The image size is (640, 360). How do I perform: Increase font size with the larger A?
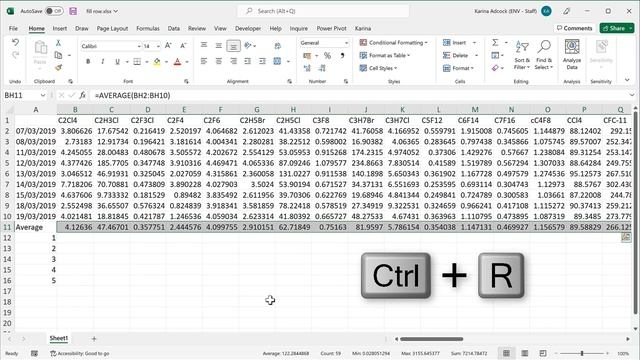(x=168, y=46)
